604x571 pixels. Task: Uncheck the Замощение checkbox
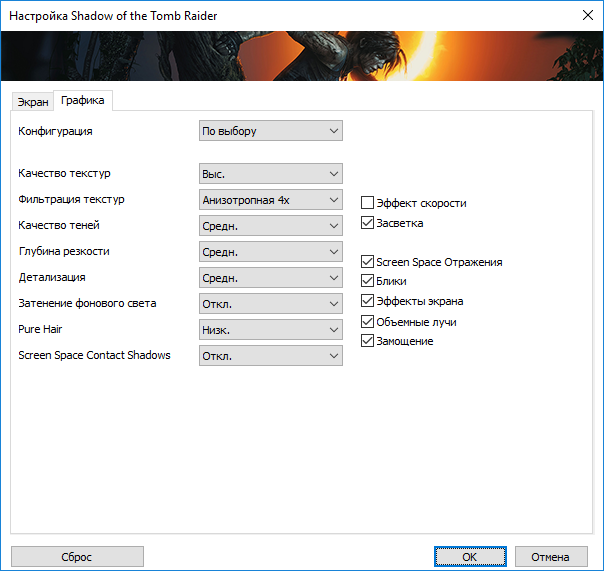pos(368,341)
